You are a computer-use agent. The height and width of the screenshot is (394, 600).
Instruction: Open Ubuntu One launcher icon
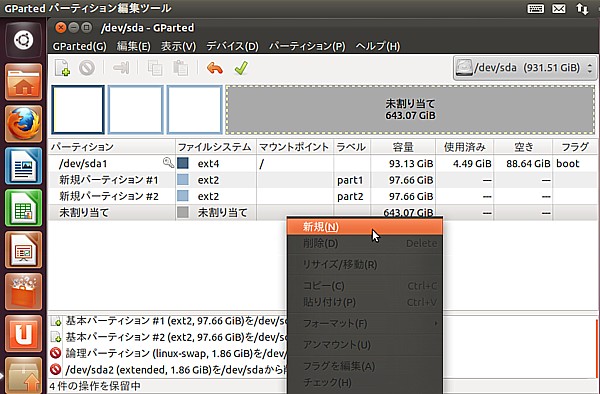(x=24, y=334)
